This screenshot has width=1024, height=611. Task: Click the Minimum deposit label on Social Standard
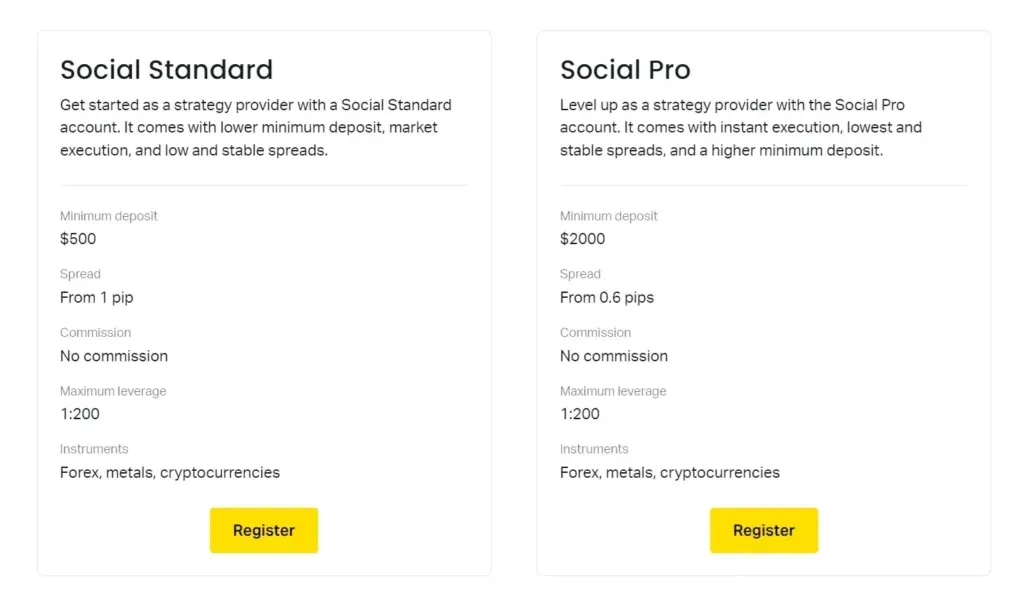[x=109, y=216]
